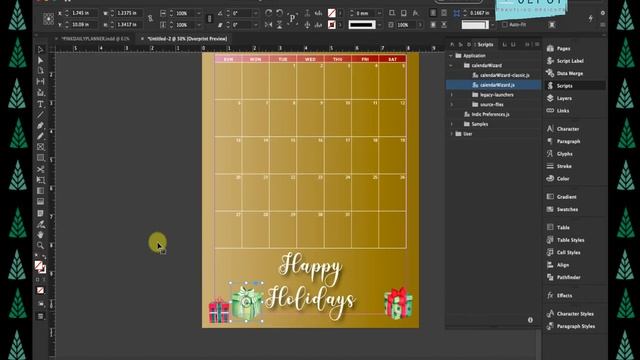Collapse the calendarWizard folder
Screen dimensions: 640x360
tap(451, 65)
